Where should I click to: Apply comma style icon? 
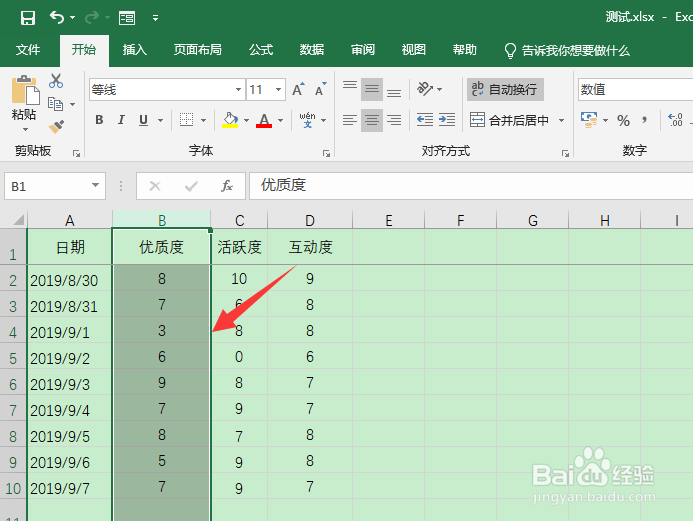645,120
